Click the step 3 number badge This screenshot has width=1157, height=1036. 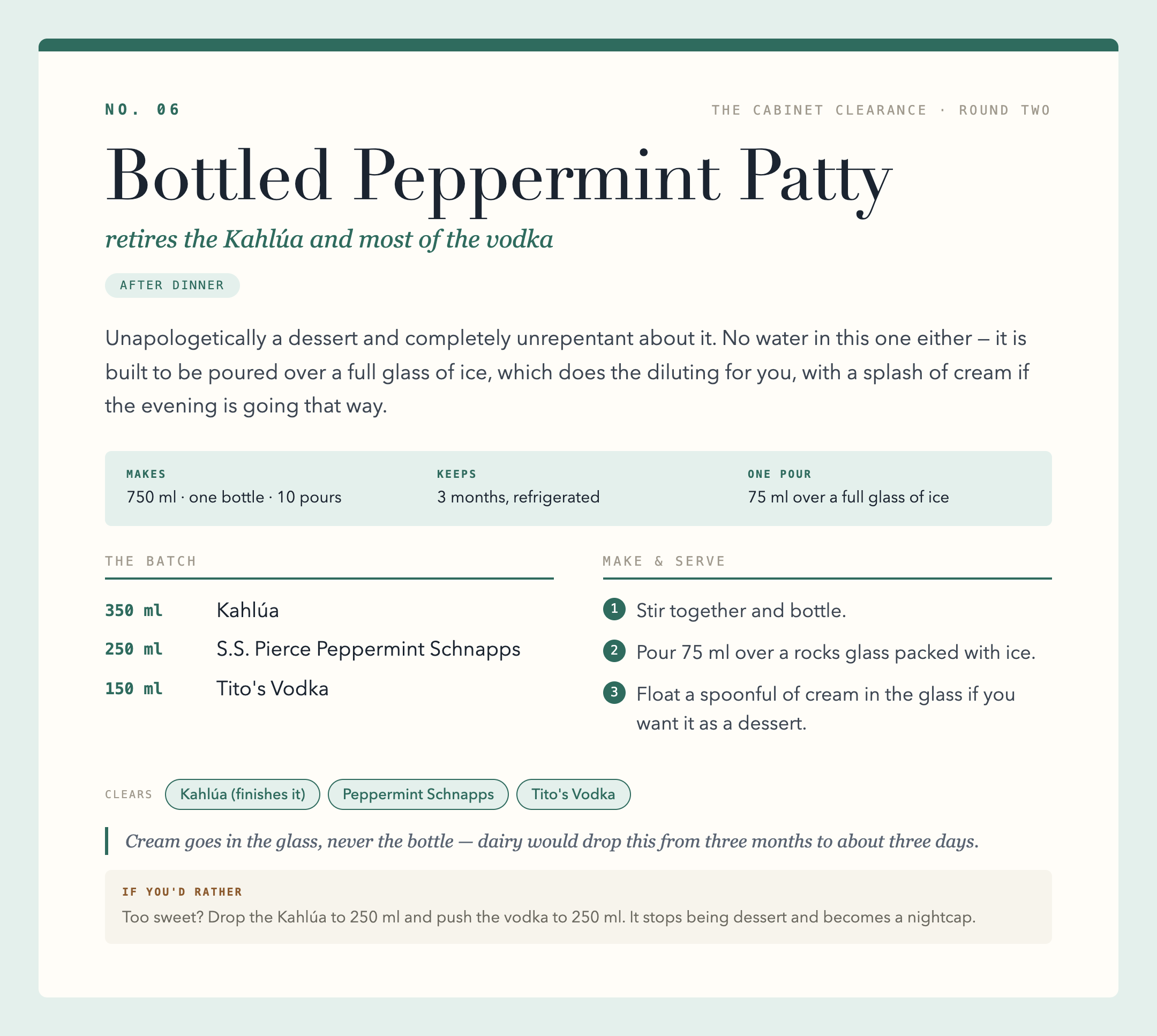(614, 693)
